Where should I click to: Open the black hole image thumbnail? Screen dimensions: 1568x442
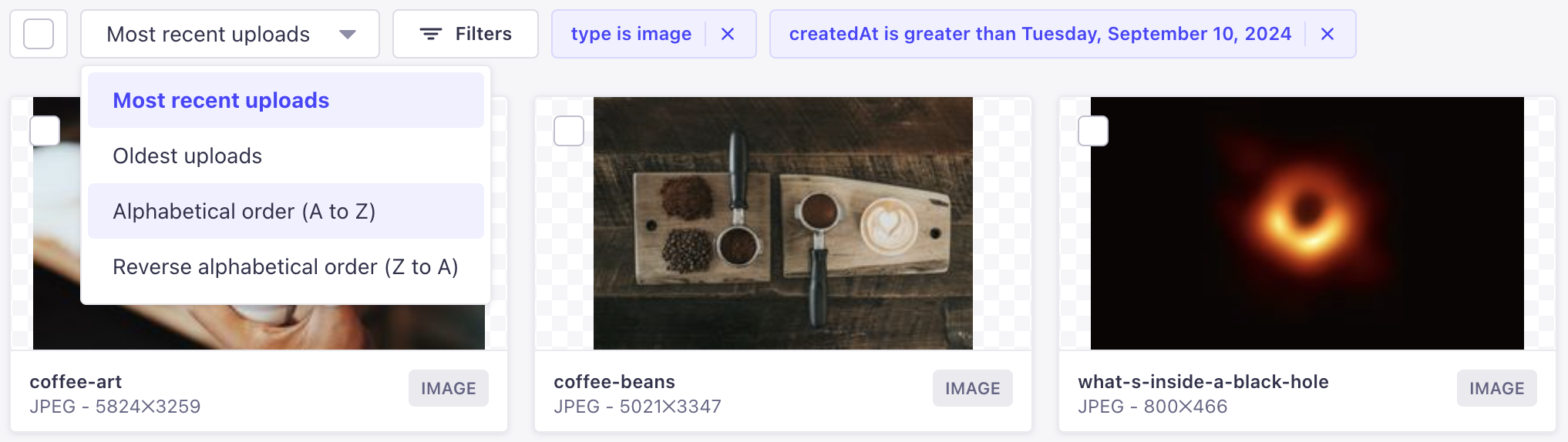click(x=1307, y=223)
